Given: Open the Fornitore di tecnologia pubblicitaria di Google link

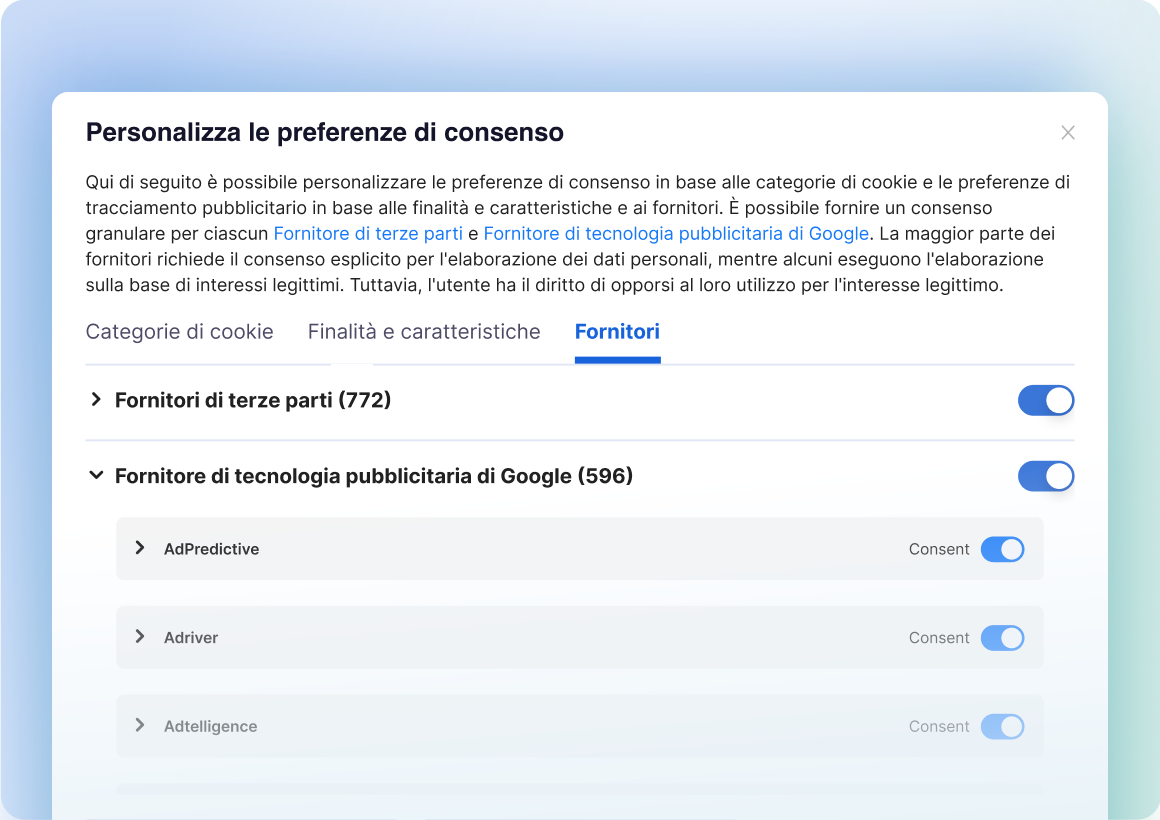Looking at the screenshot, I should 676,234.
